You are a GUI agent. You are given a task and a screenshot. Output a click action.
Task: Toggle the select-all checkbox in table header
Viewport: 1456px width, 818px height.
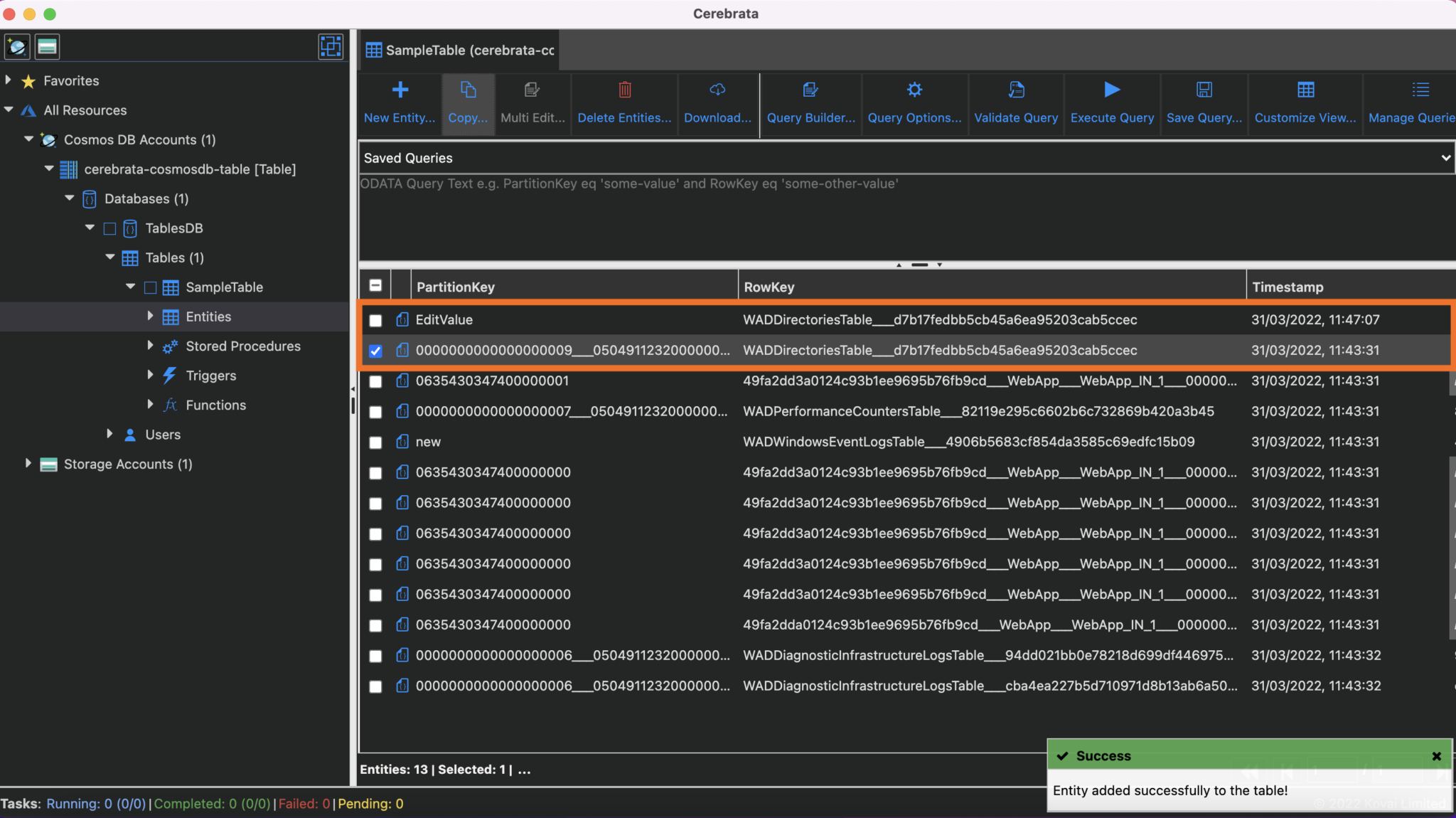[x=375, y=286]
